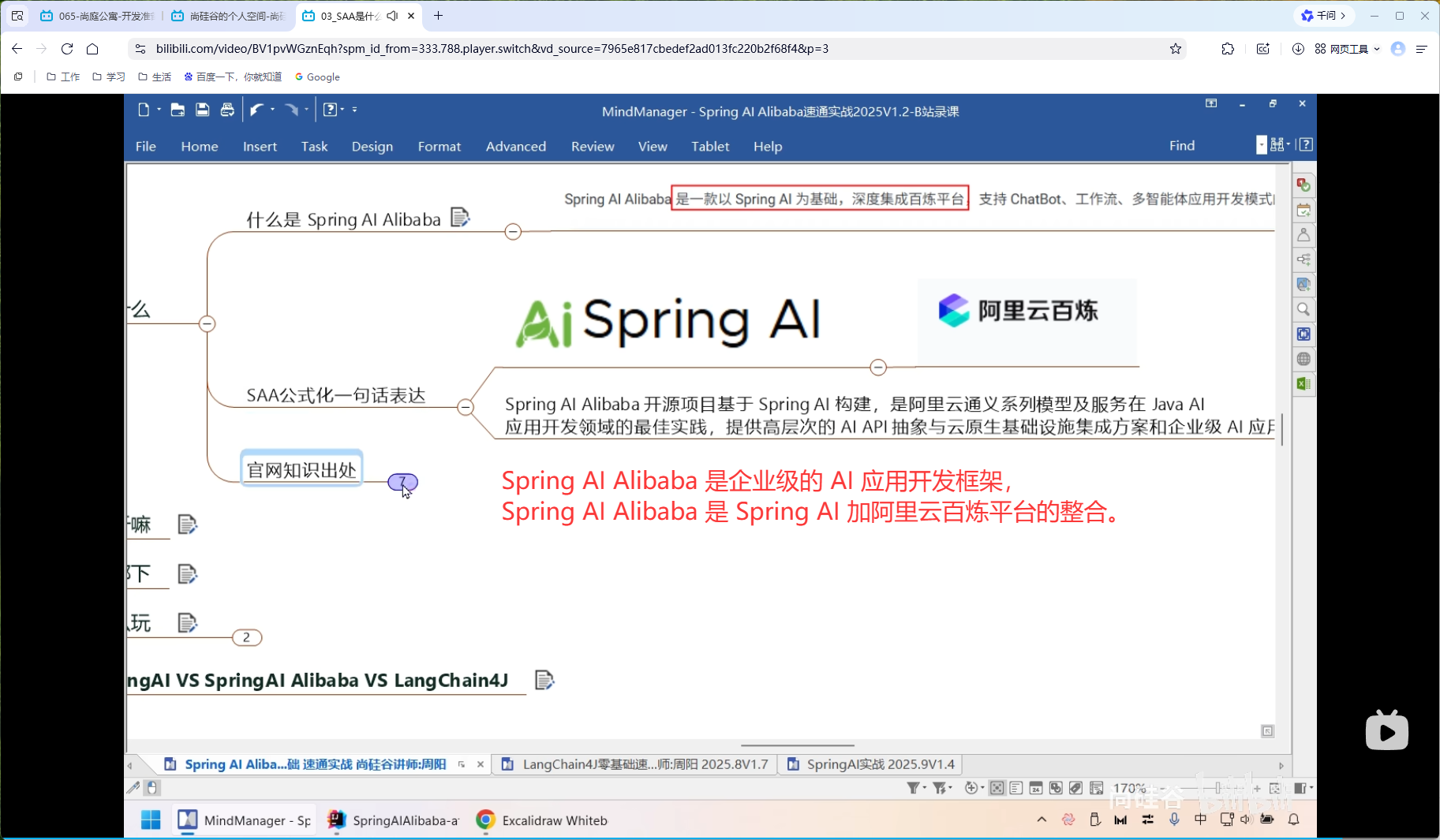Open Print preview via the printer icon
This screenshot has width=1440, height=840.
(227, 110)
